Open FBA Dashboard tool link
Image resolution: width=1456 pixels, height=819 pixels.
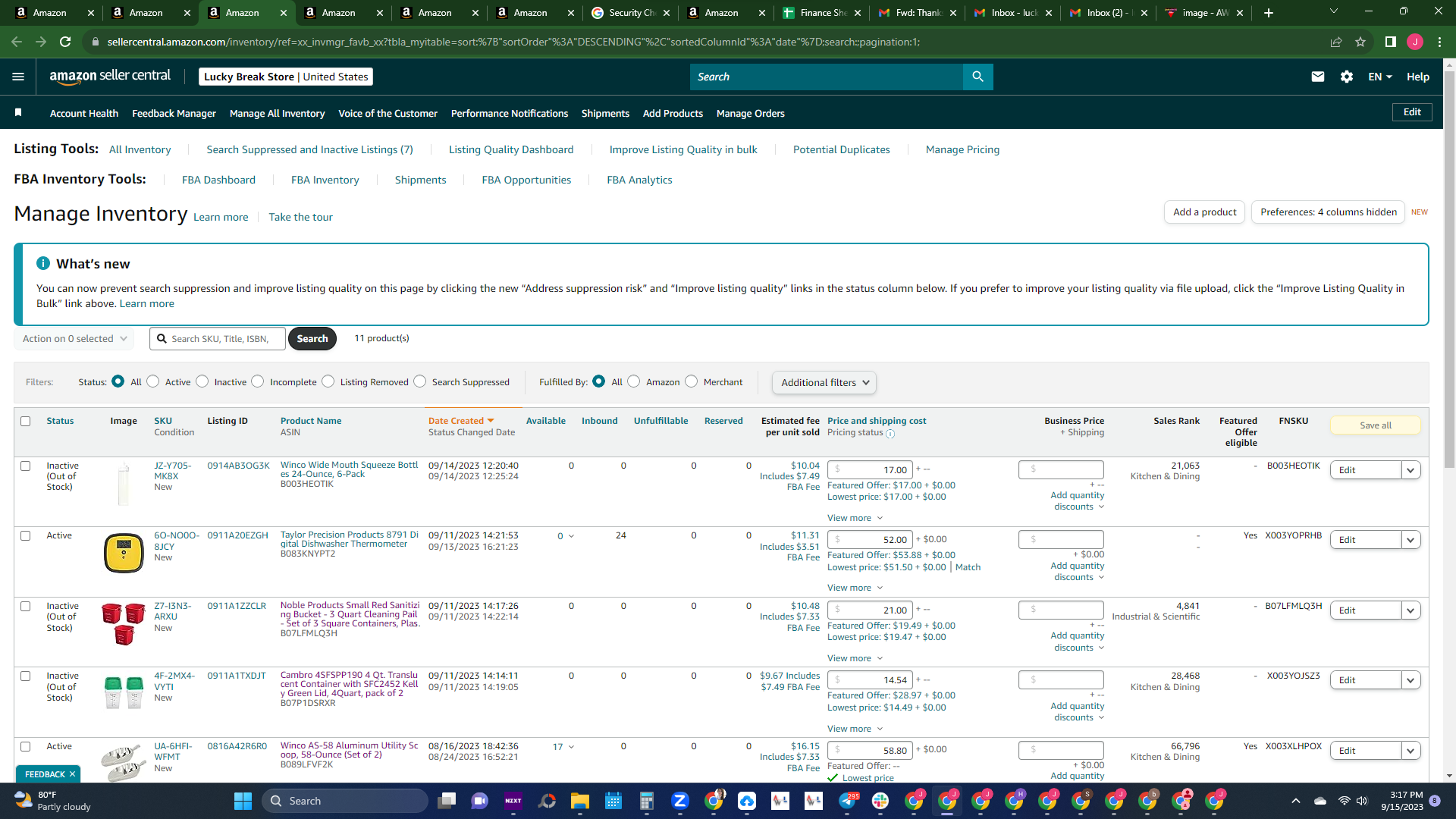pyautogui.click(x=218, y=180)
